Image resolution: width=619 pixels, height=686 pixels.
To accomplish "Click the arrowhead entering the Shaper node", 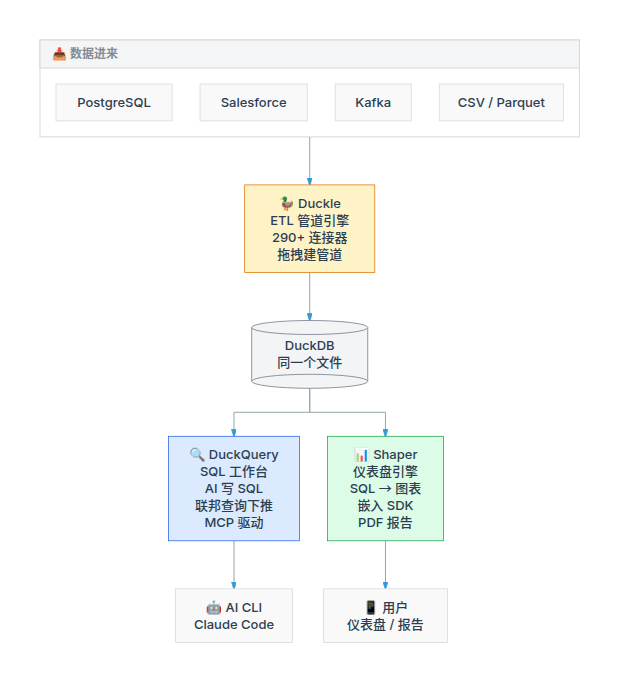I will [385, 433].
